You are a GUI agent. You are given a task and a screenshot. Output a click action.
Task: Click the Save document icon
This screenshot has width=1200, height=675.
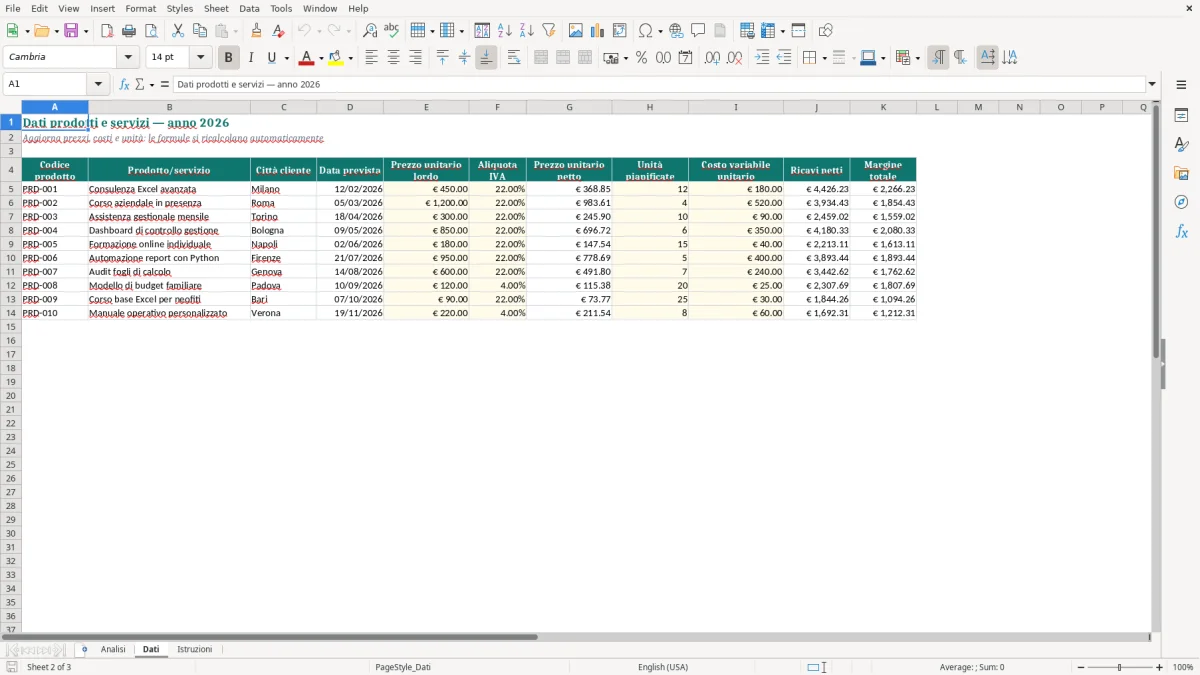coord(71,31)
